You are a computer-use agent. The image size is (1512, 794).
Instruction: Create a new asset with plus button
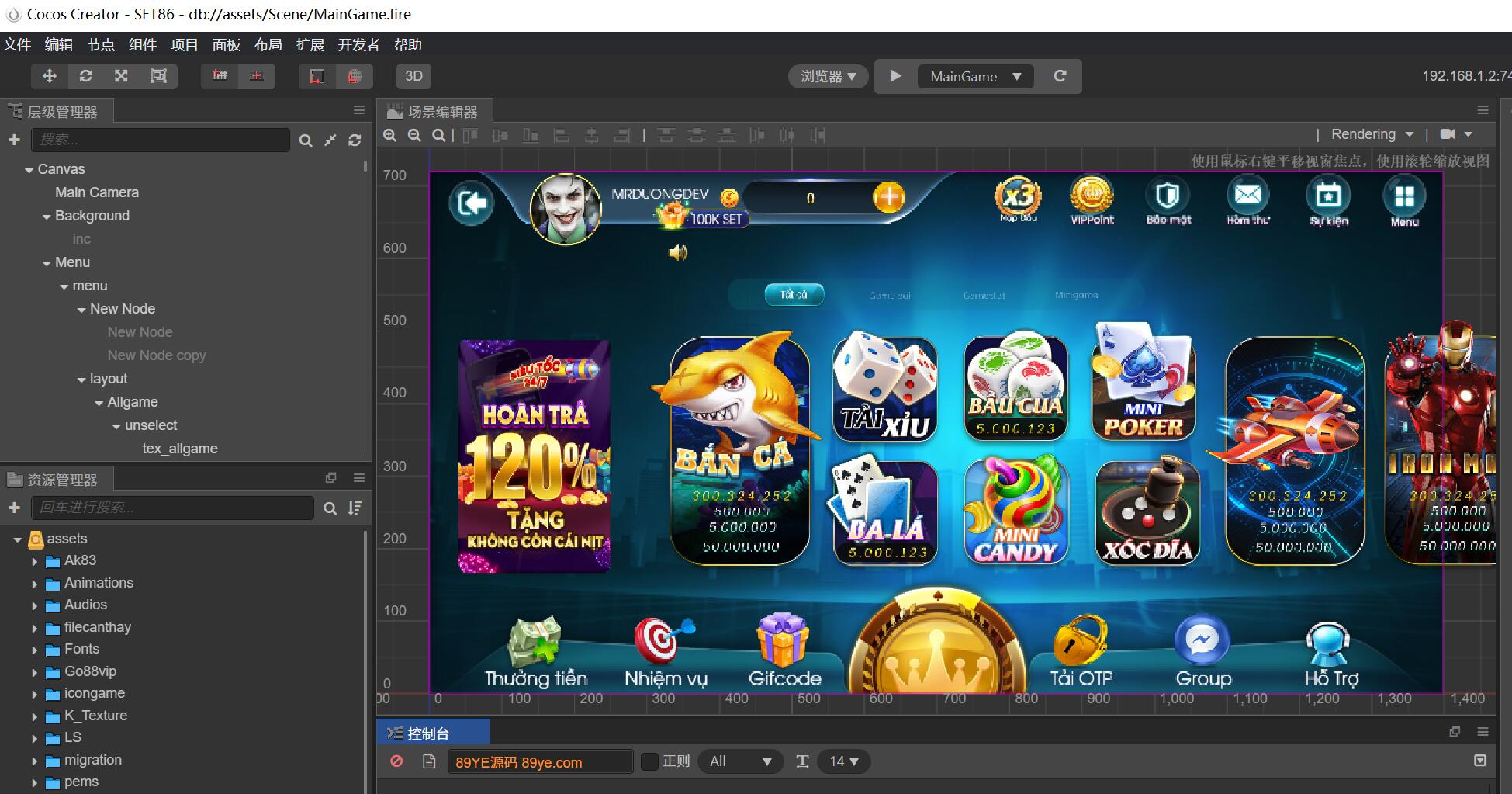point(14,508)
